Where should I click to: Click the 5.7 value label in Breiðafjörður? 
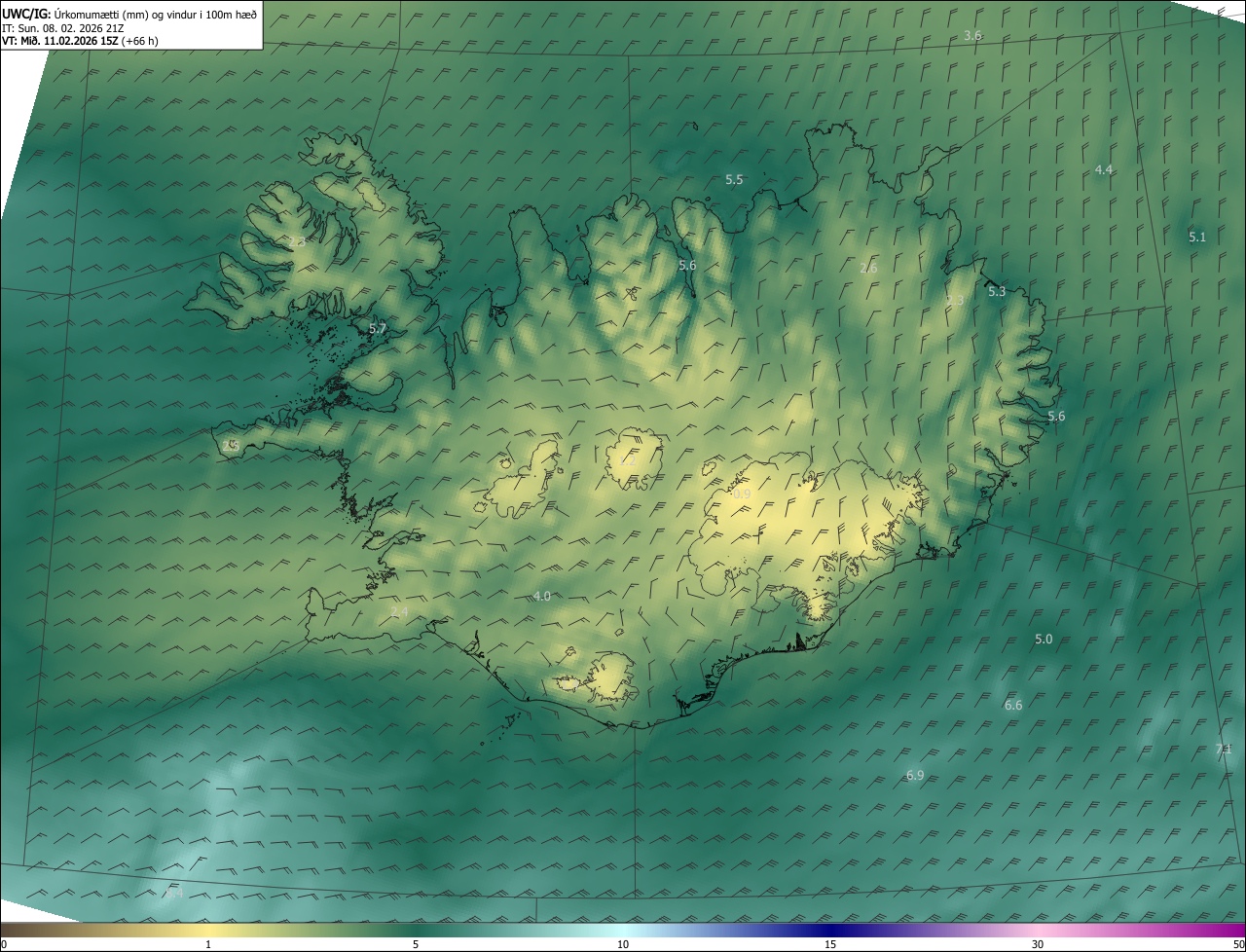(x=378, y=330)
